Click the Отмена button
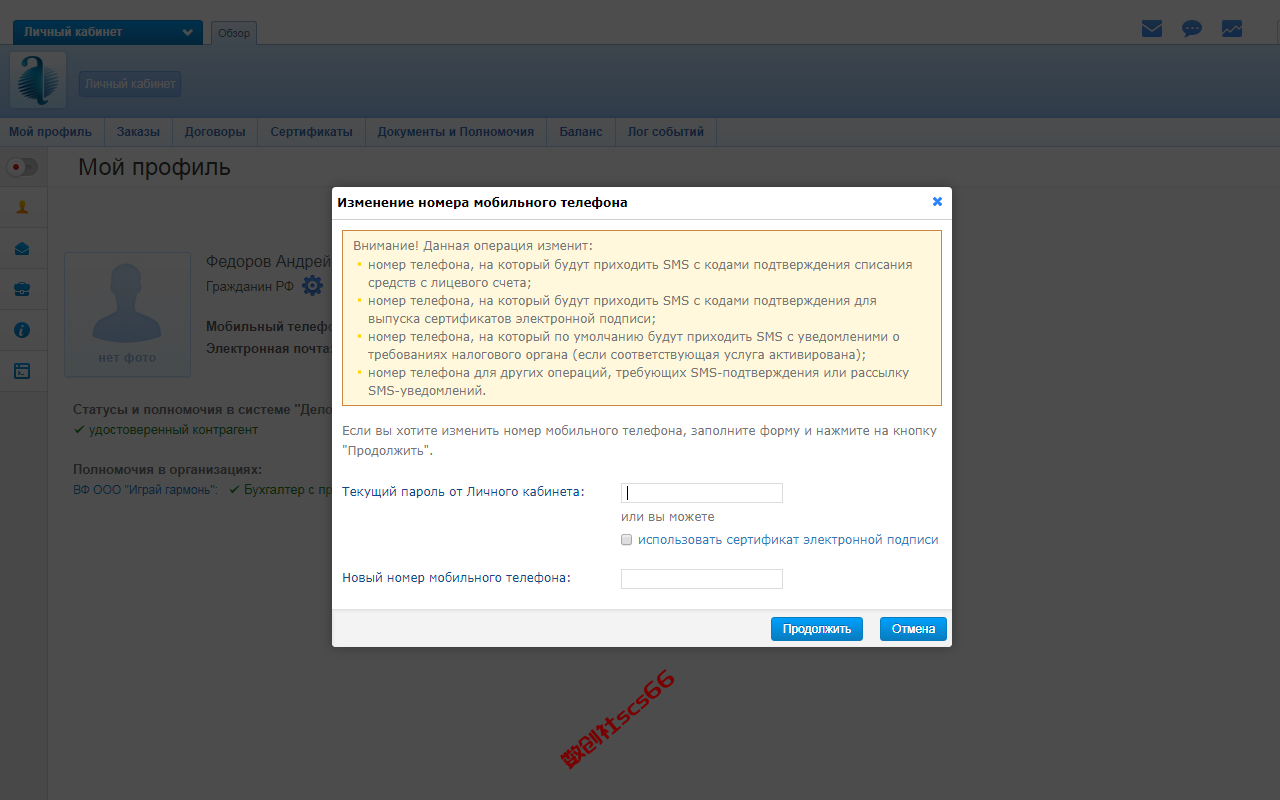This screenshot has height=800, width=1280. click(x=913, y=629)
